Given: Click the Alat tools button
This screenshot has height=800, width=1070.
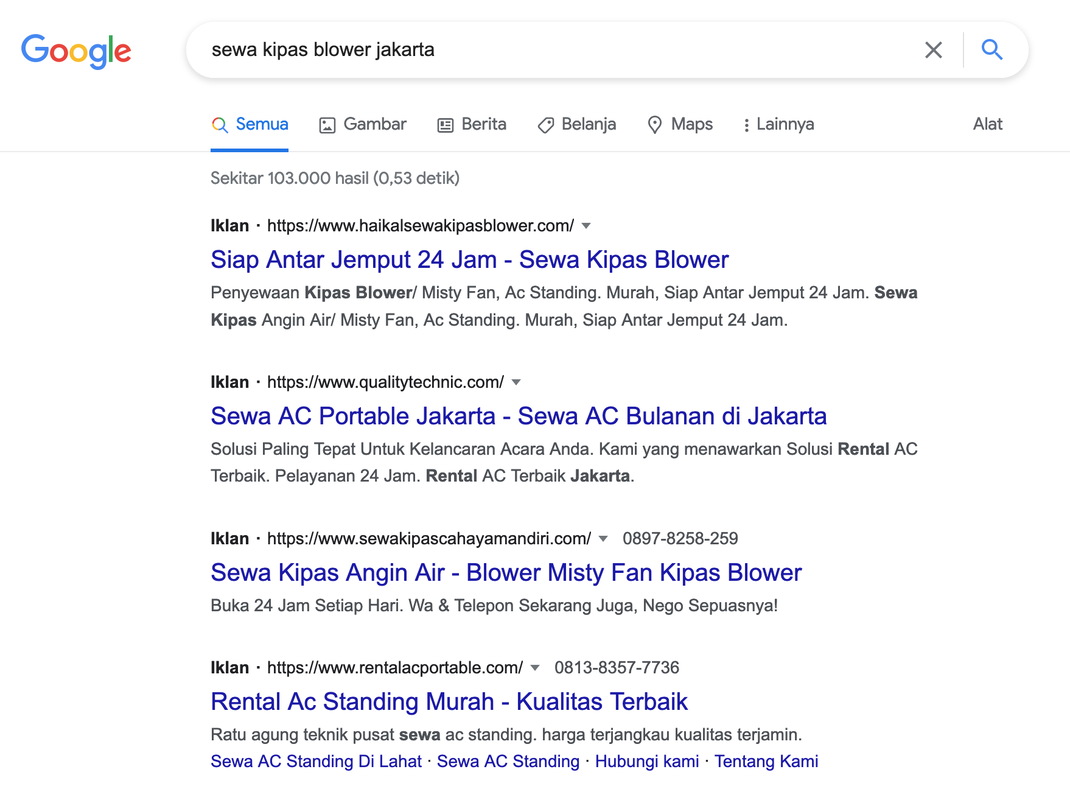Looking at the screenshot, I should pos(987,125).
